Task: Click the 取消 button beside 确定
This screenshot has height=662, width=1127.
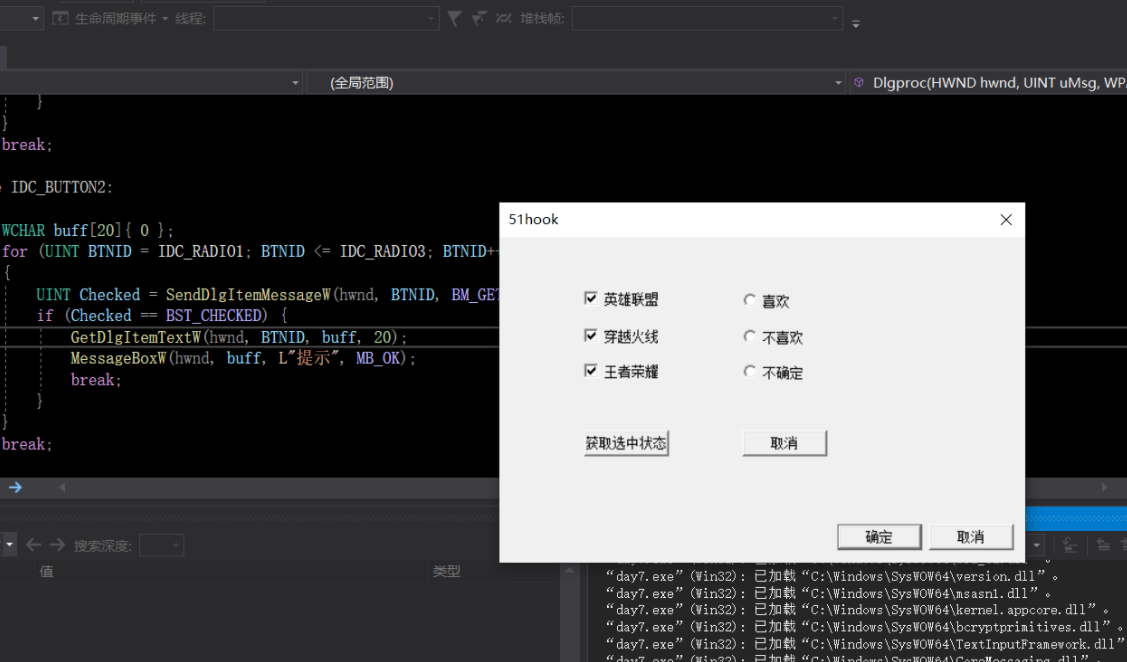Action: [970, 536]
